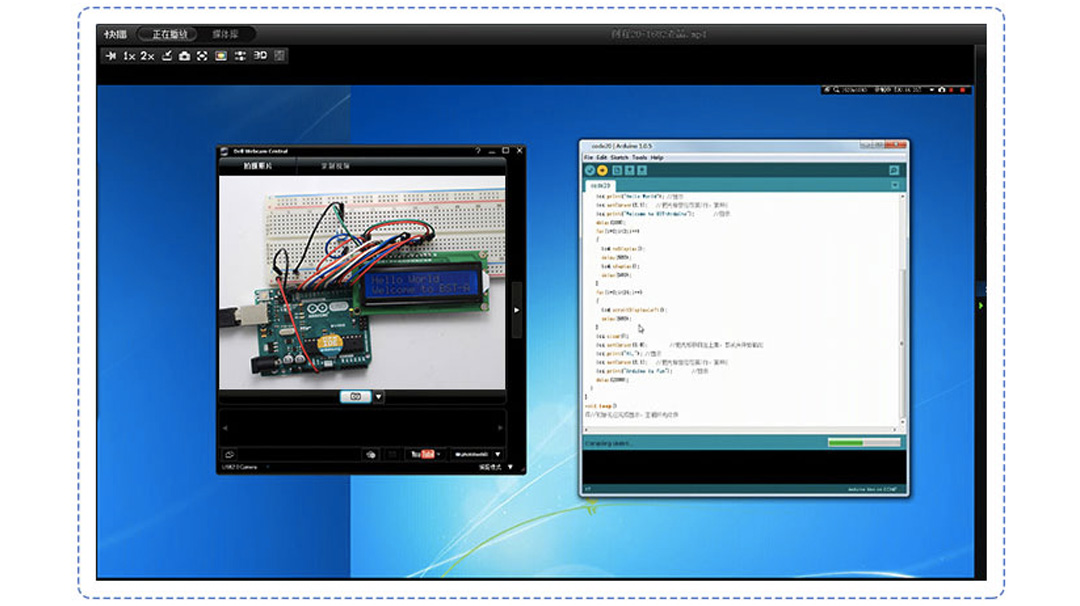Set video size to 1x
1080x606 pixels.
coord(129,56)
